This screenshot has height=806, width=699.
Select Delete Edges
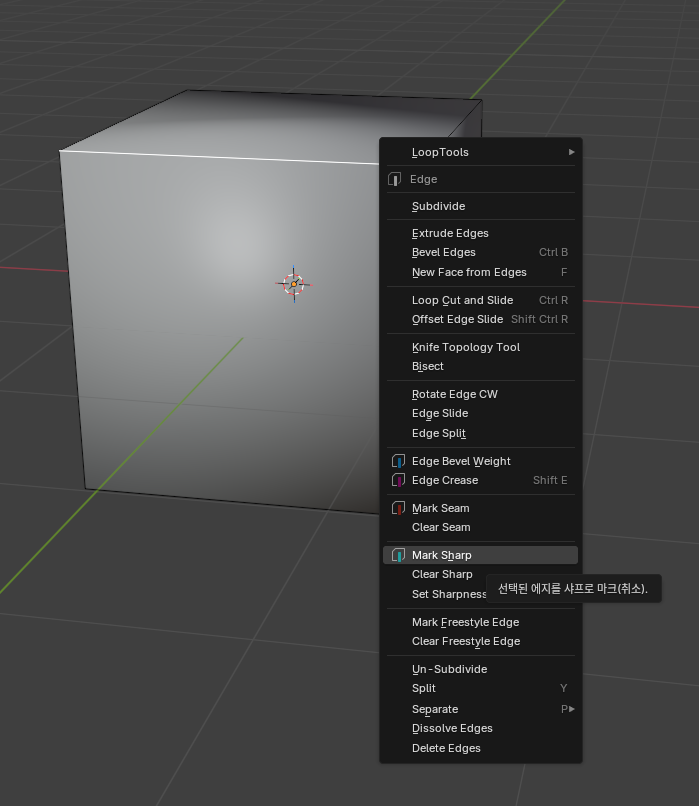(x=446, y=748)
